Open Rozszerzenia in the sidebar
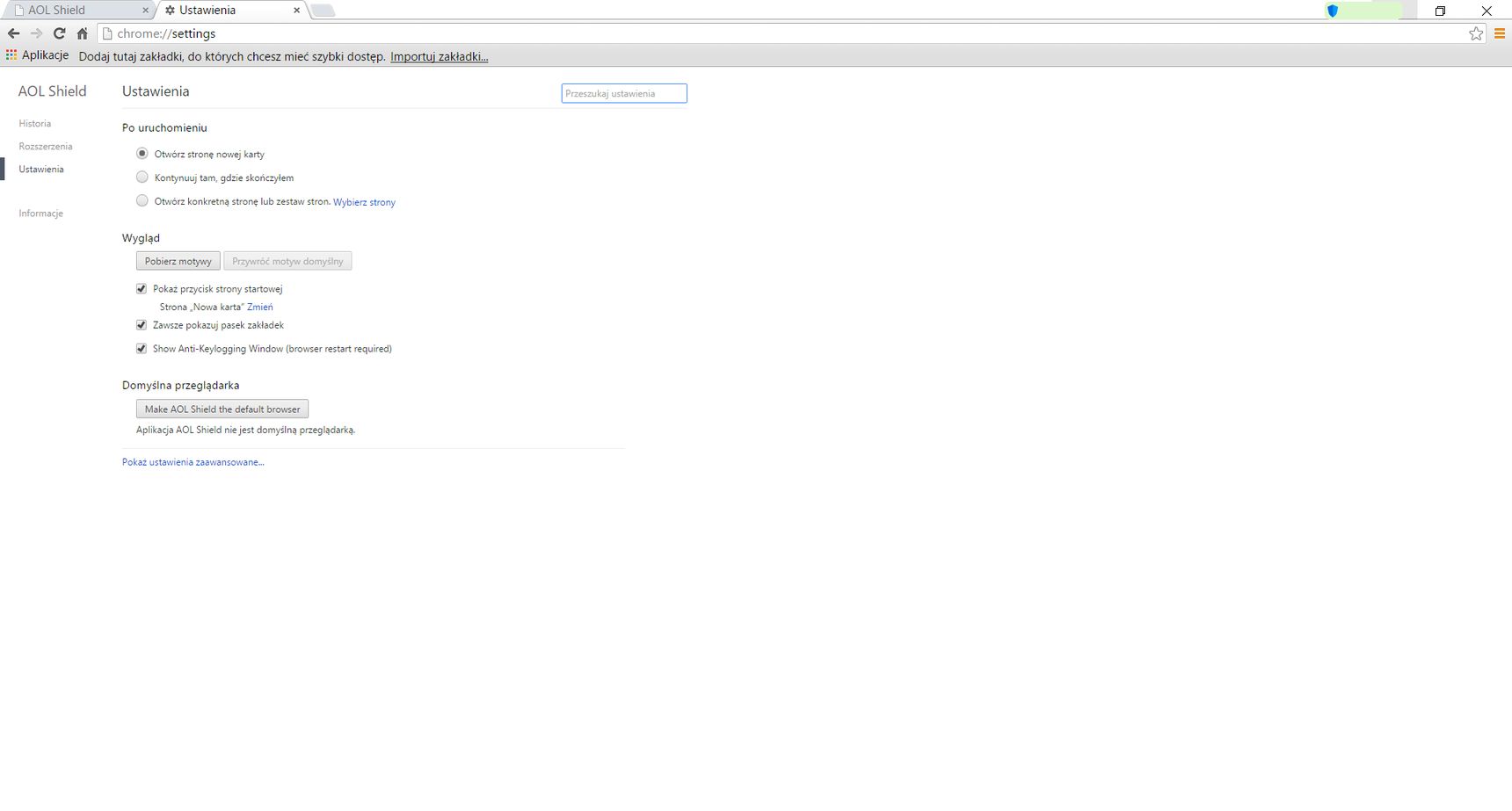 (46, 147)
